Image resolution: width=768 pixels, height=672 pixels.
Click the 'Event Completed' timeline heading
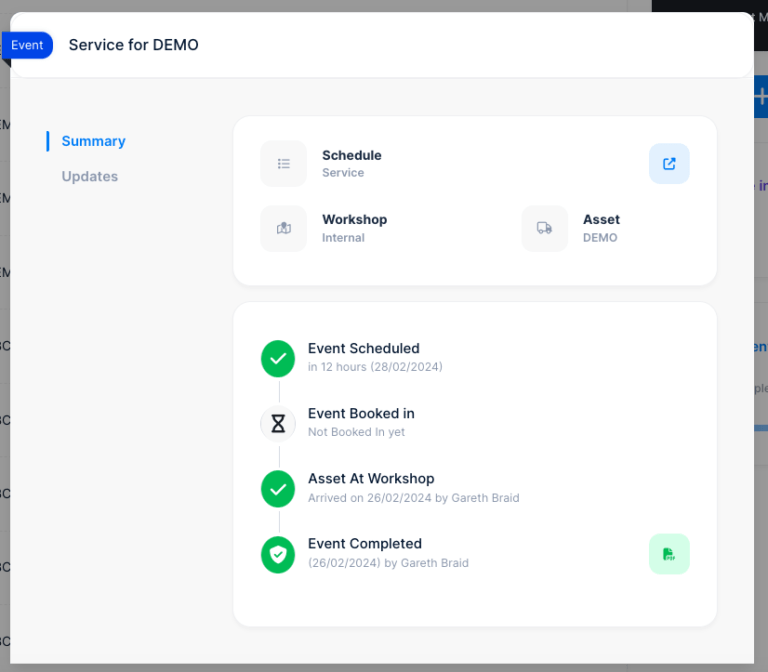coord(364,544)
